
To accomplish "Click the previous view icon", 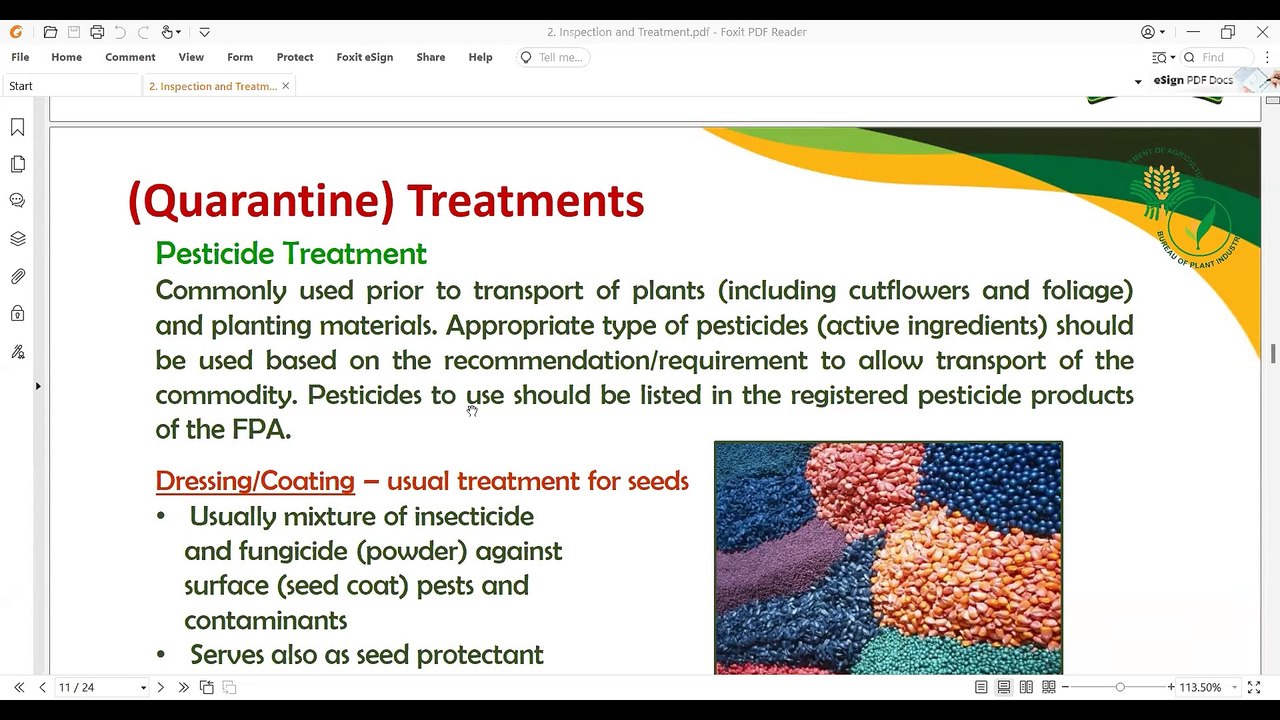I will click(x=206, y=687).
